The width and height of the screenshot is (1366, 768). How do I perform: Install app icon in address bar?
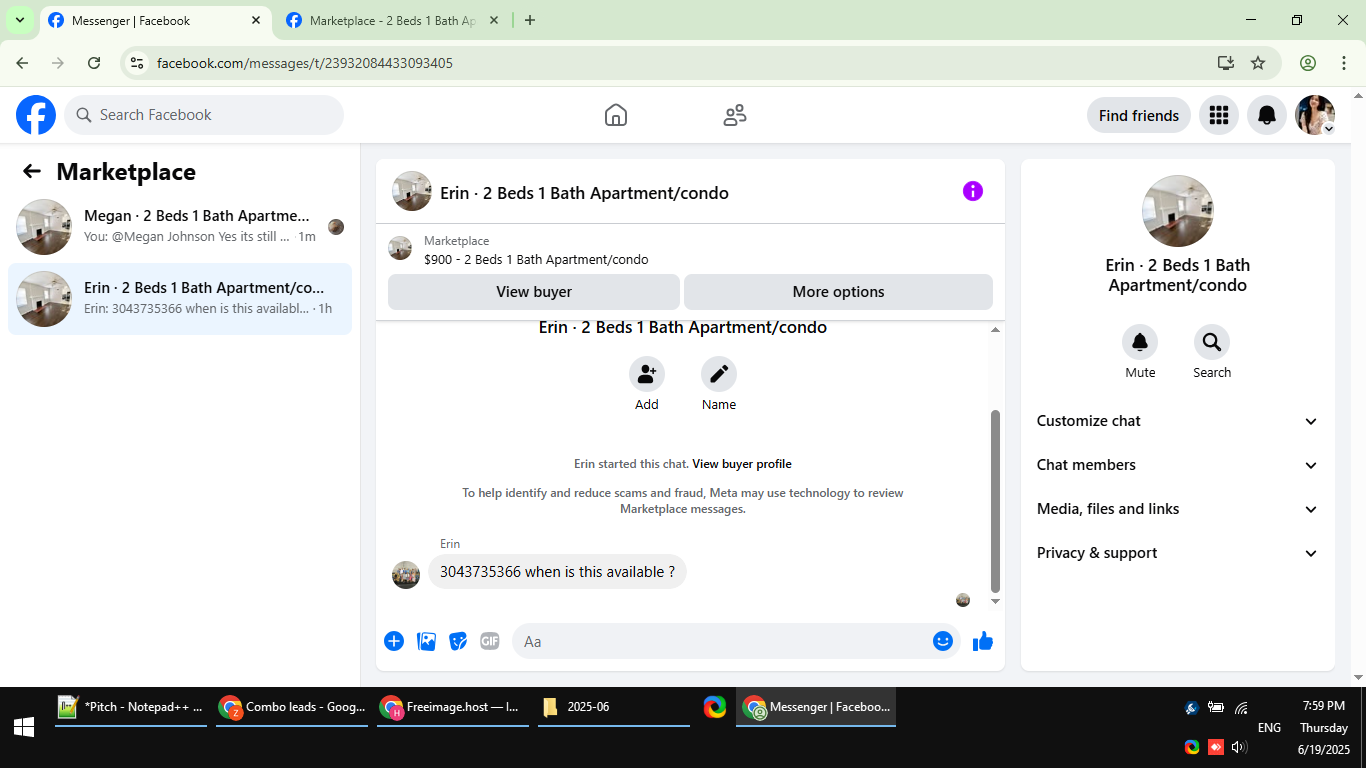1226,63
